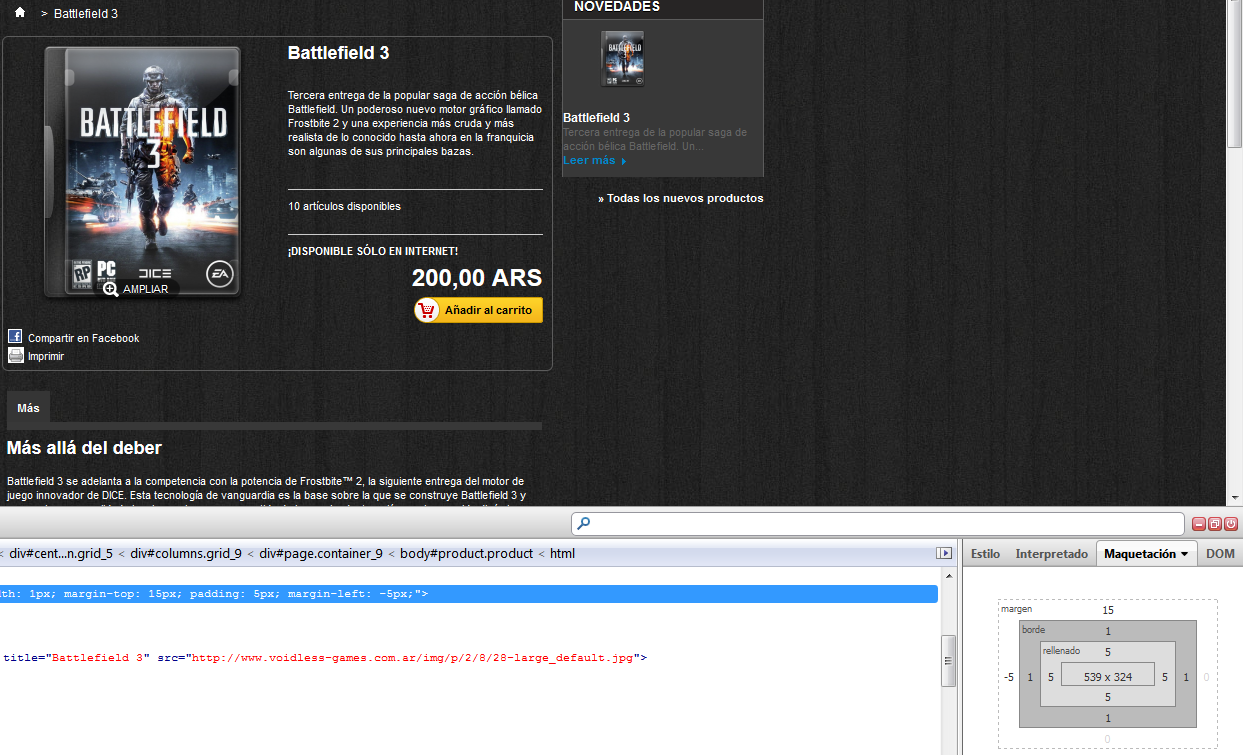Click the rellenado label in layout
This screenshot has height=755, width=1243.
click(x=1061, y=650)
